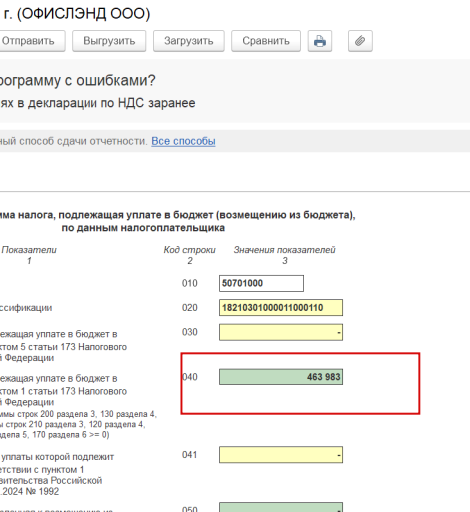Click the Выгрузить button
This screenshot has height=512, width=470.
click(x=109, y=41)
